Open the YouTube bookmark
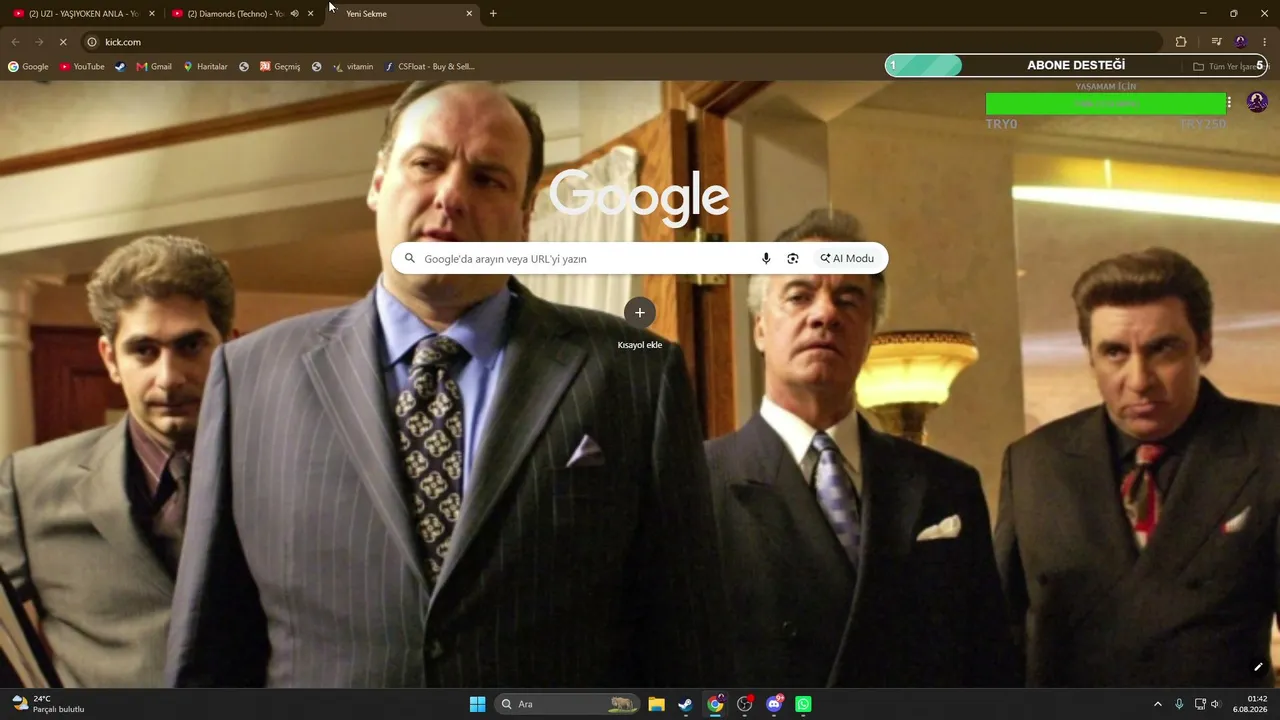1280x720 pixels. click(x=82, y=67)
